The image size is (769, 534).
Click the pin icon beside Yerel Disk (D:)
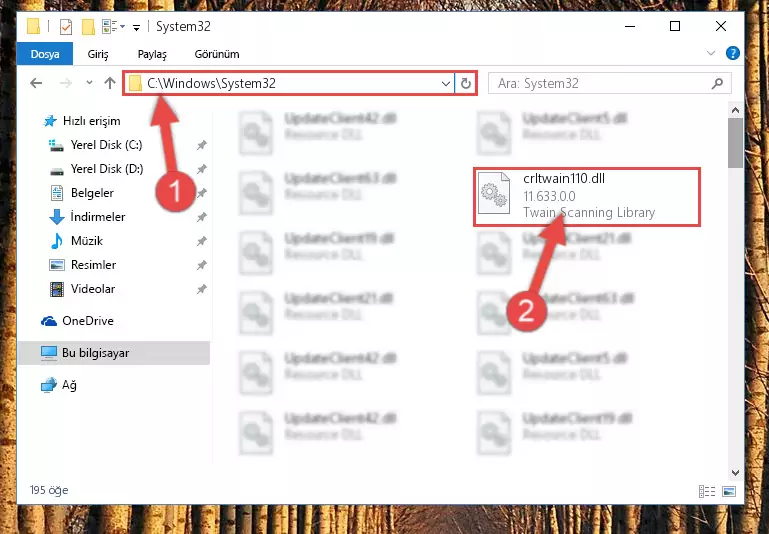[201, 169]
